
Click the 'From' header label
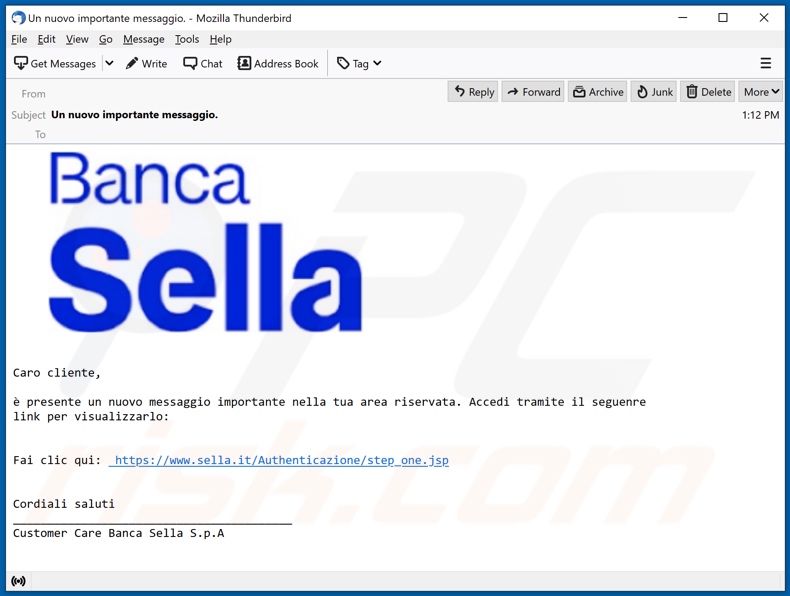tap(33, 94)
